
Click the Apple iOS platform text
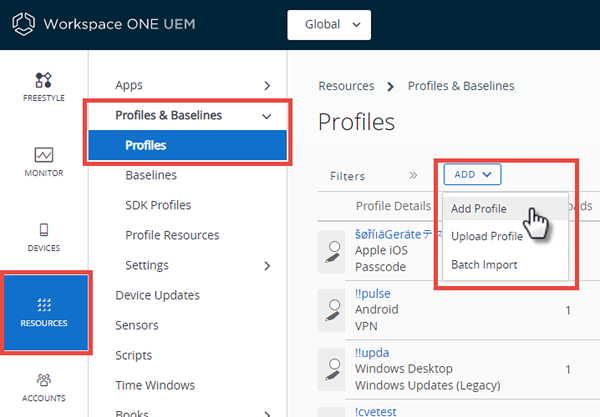(x=381, y=250)
